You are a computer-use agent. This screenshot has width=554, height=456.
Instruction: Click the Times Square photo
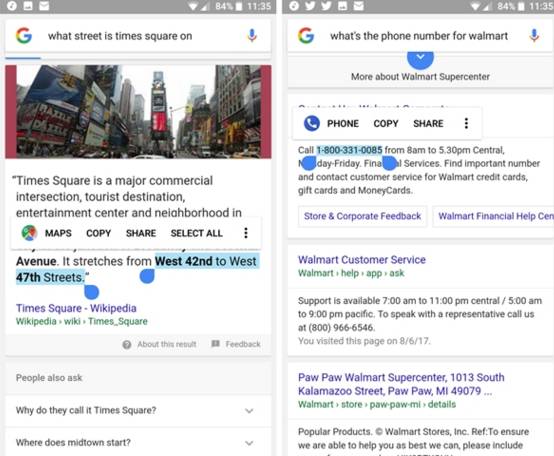pos(138,112)
